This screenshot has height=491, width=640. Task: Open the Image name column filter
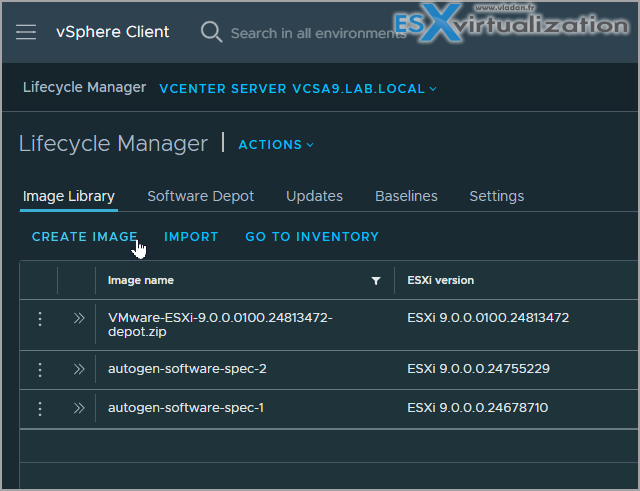tap(376, 281)
